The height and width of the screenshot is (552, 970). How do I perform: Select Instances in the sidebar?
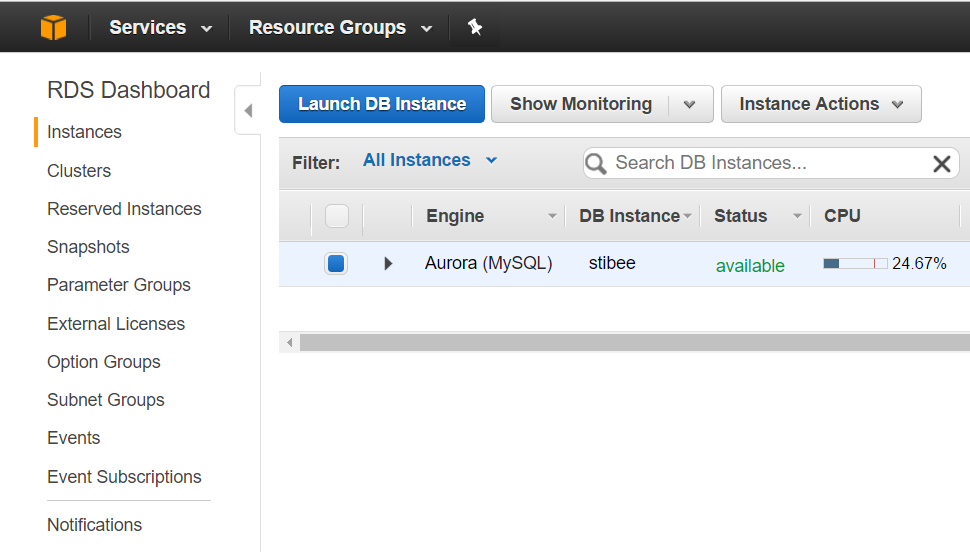84,132
